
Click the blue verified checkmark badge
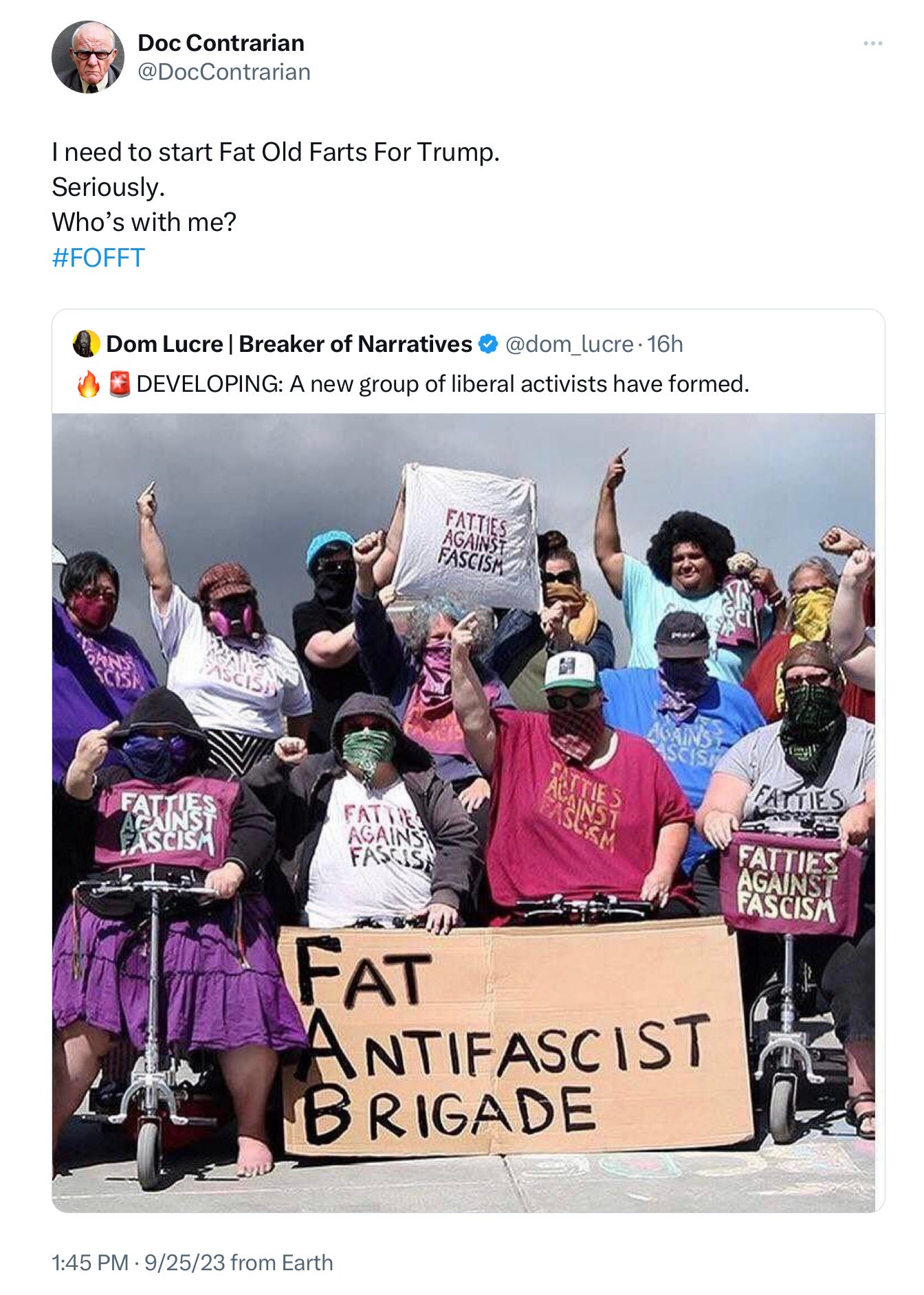[x=487, y=344]
